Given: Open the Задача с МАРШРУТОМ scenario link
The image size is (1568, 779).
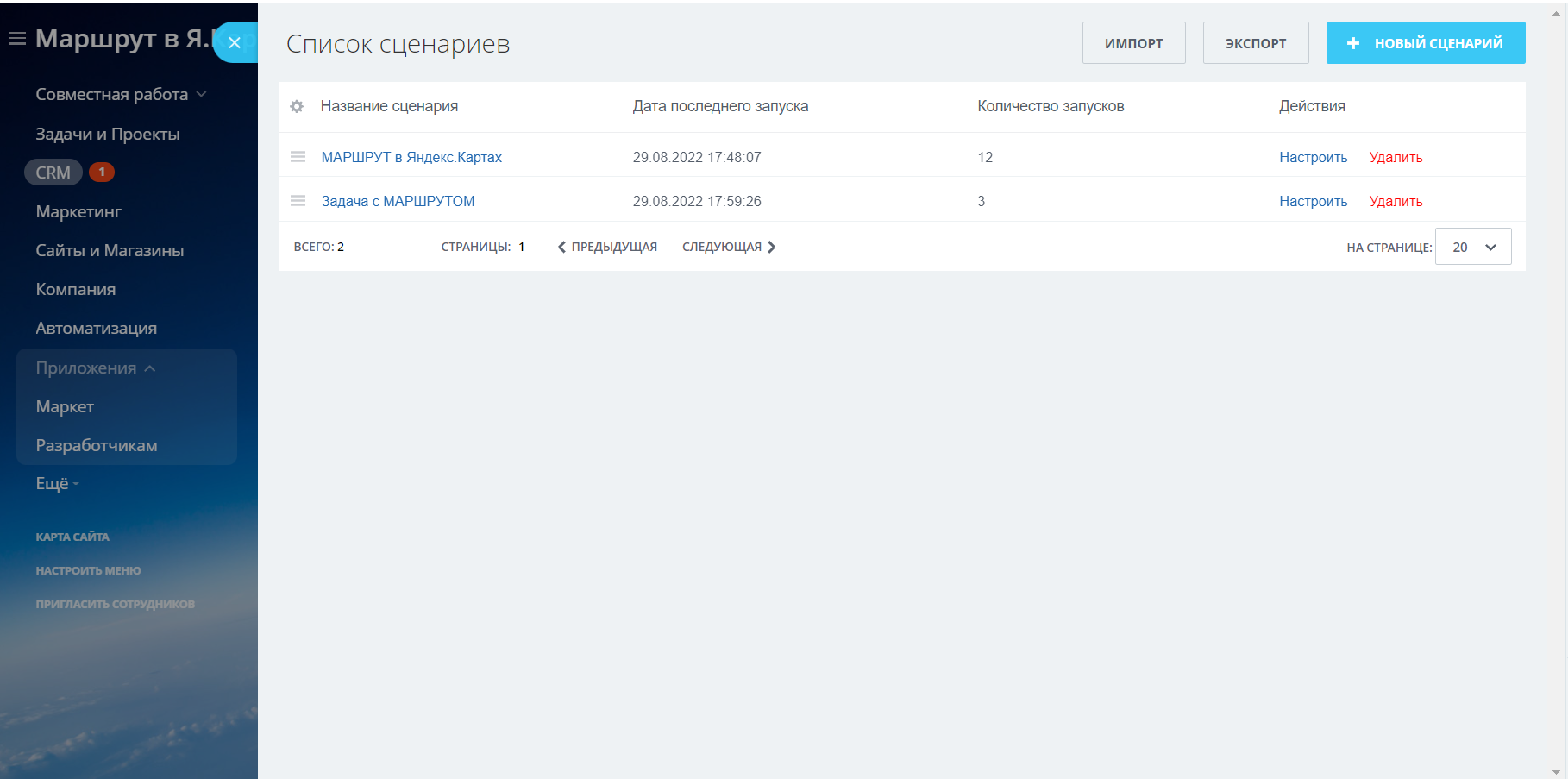Looking at the screenshot, I should (398, 201).
